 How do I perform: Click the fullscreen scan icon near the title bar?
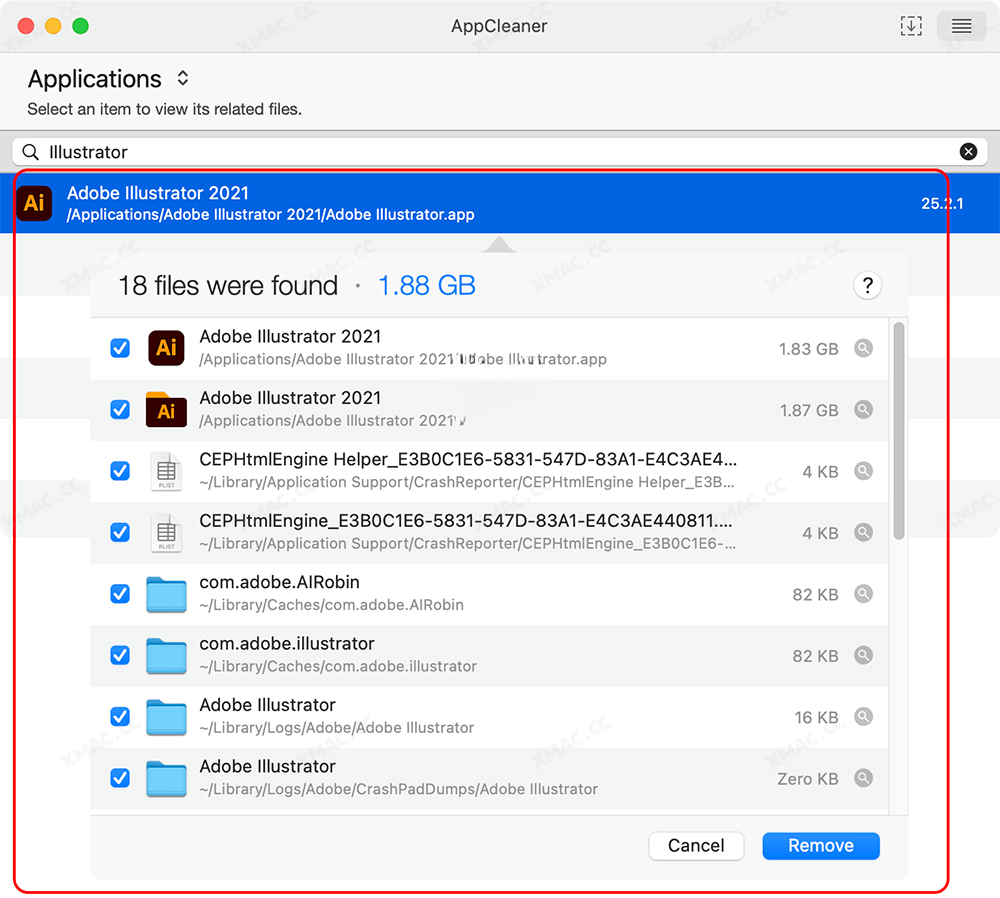911,25
